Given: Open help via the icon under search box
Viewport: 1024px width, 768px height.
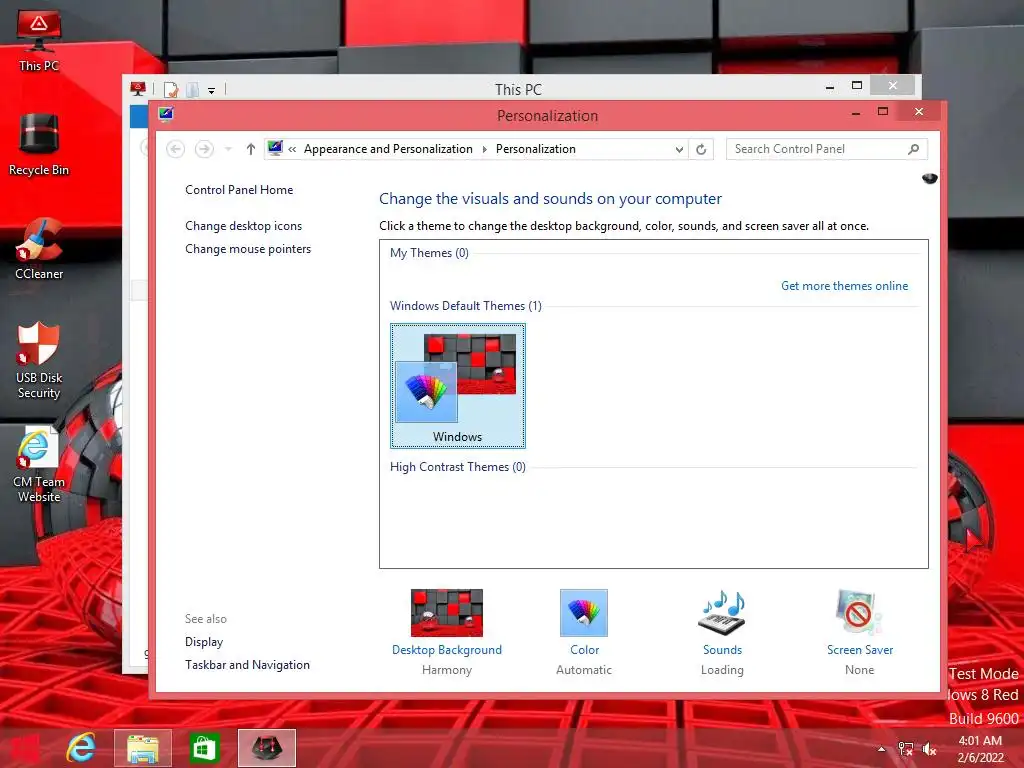Looking at the screenshot, I should coord(929,178).
